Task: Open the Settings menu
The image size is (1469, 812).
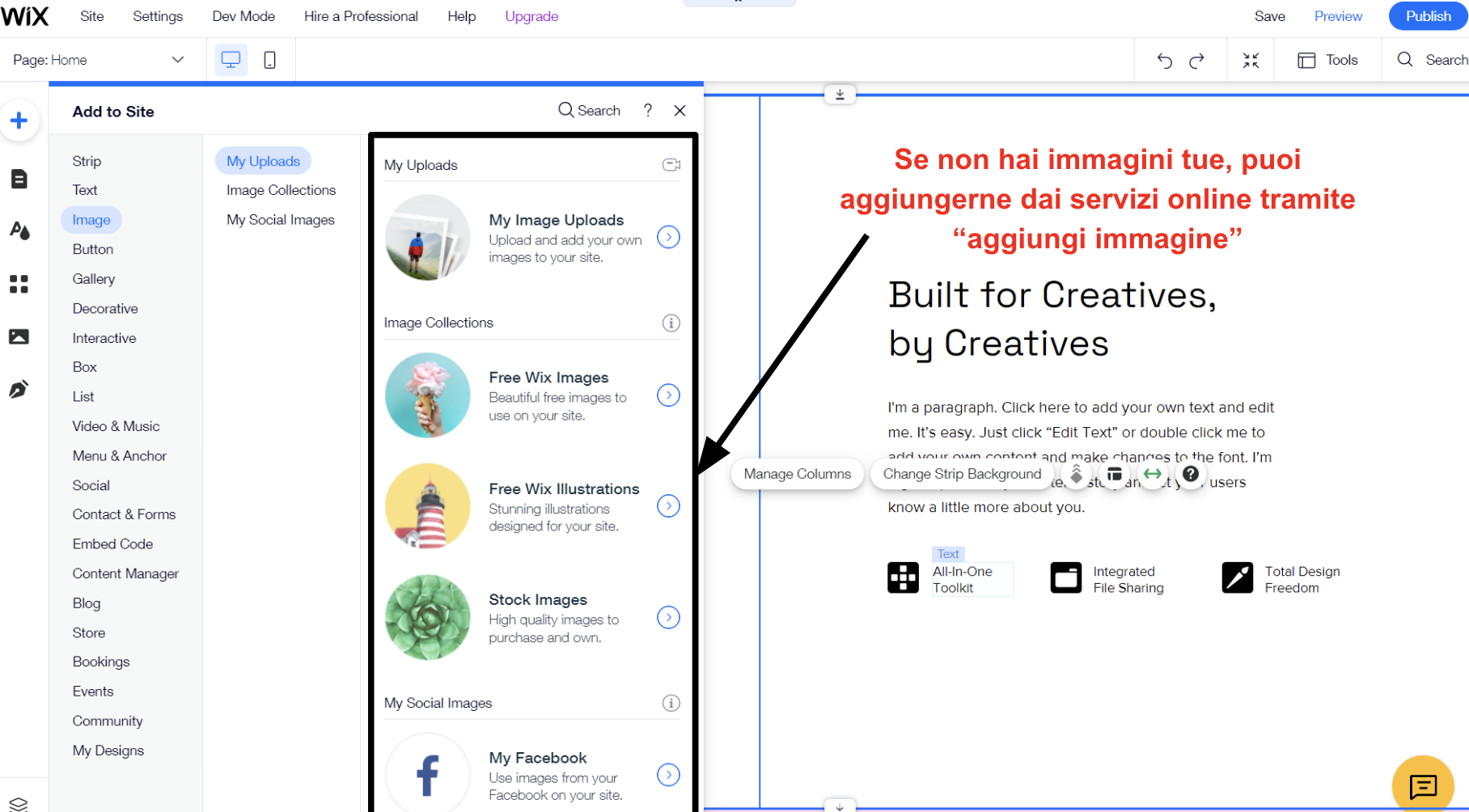Action: [x=158, y=16]
